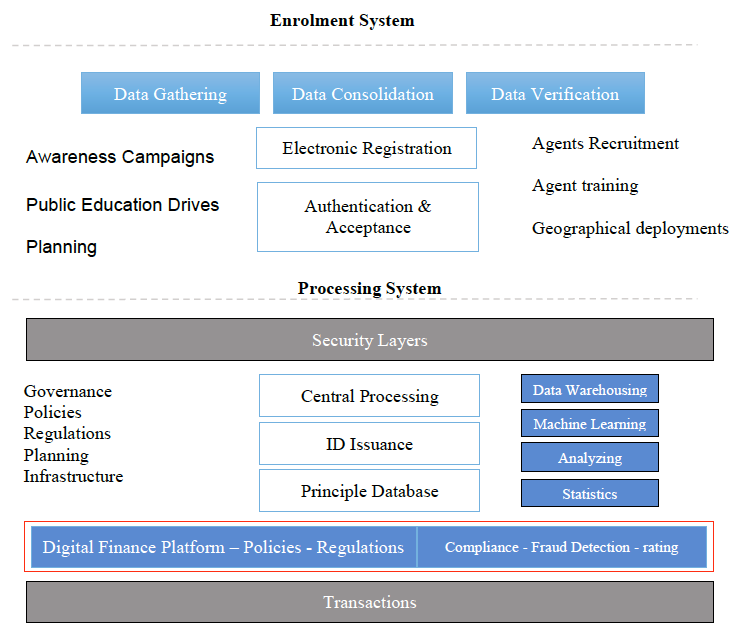Click Digital Finance Platform – Policies - Regulations
This screenshot has height=643, width=742.
point(223,547)
